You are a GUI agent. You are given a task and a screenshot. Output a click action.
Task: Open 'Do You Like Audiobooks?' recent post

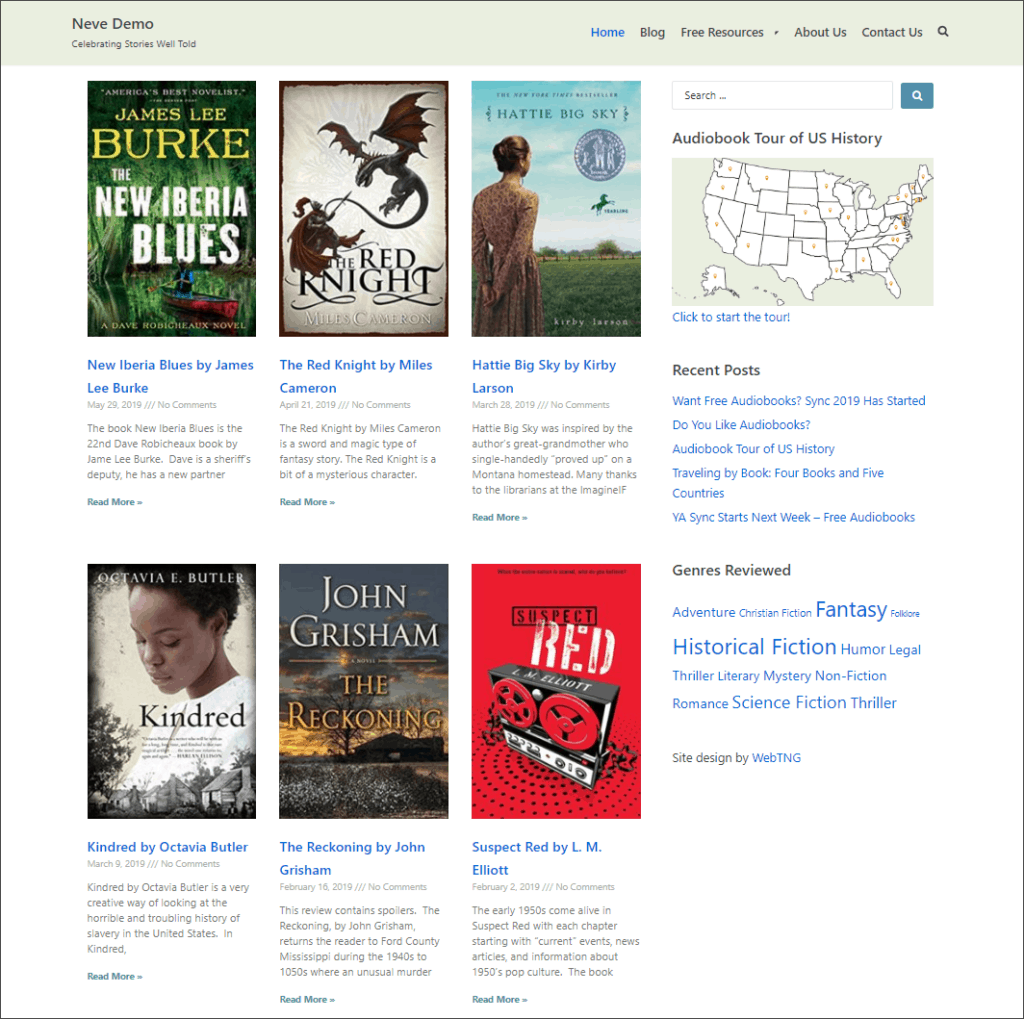click(x=741, y=425)
